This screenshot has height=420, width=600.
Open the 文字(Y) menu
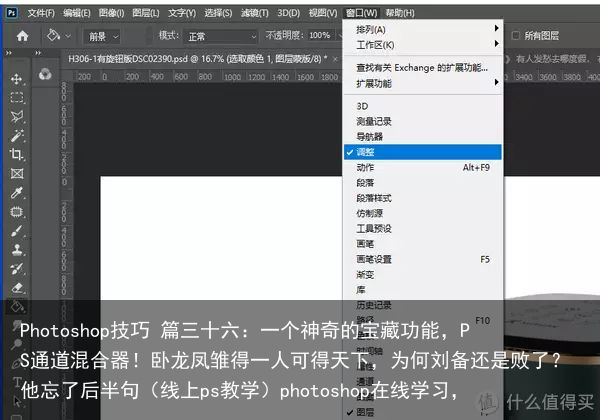point(182,13)
